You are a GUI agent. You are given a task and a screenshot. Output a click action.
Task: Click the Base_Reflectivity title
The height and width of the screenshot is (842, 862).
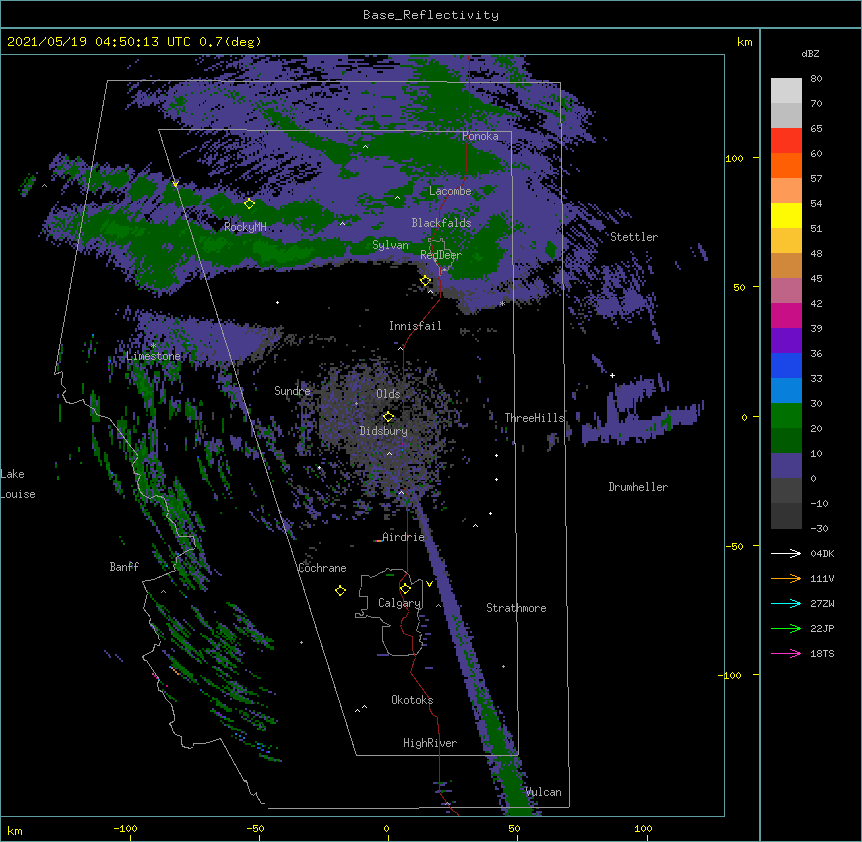431,15
